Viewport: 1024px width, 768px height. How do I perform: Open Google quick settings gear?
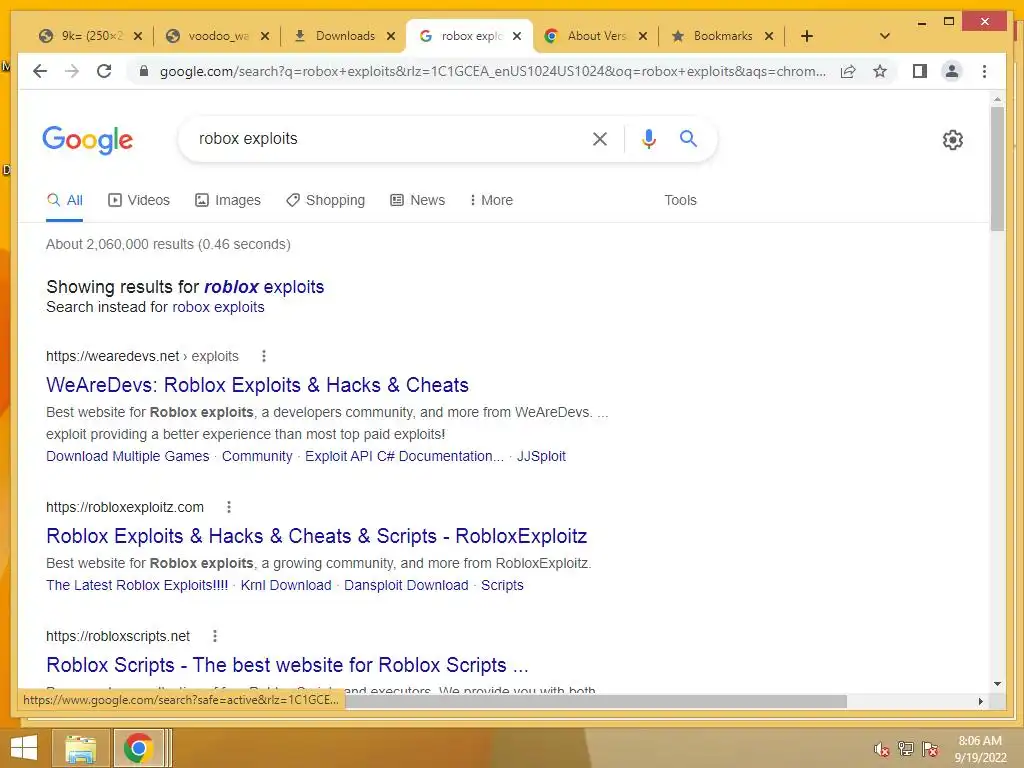pos(953,140)
